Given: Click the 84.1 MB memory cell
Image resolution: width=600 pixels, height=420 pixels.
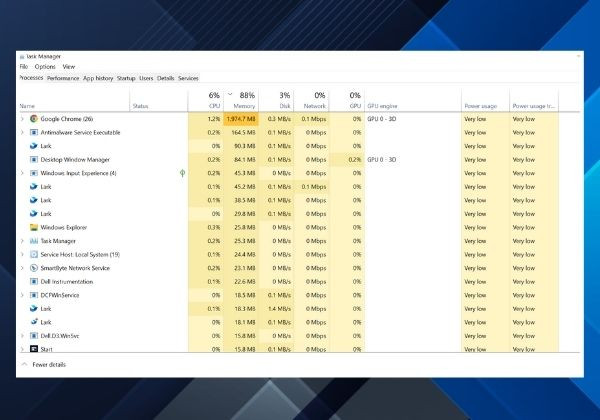Looking at the screenshot, I should pyautogui.click(x=241, y=160).
